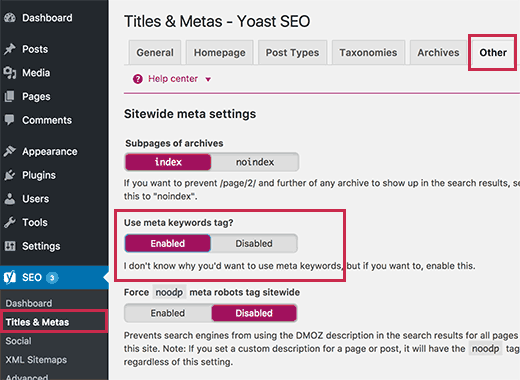The height and width of the screenshot is (380, 520).
Task: Expand the Help center dropdown arrow
Action: [x=208, y=79]
